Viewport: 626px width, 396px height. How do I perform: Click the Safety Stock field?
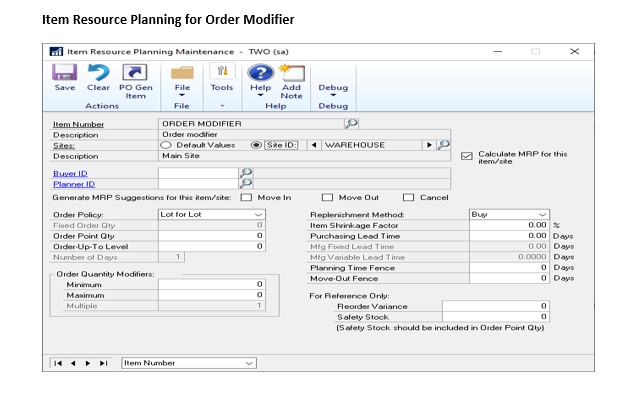496,317
